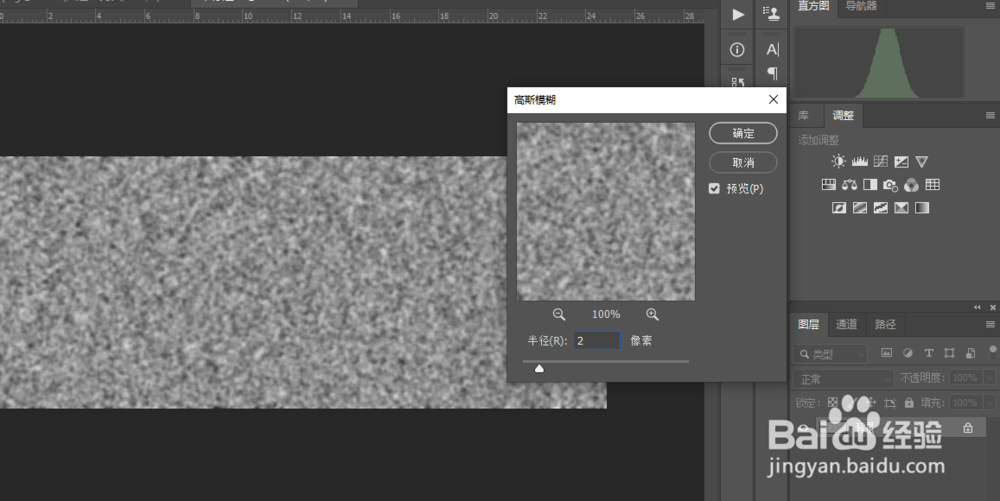Open the histogram panel menu
The height and width of the screenshot is (501, 1000).
point(990,6)
